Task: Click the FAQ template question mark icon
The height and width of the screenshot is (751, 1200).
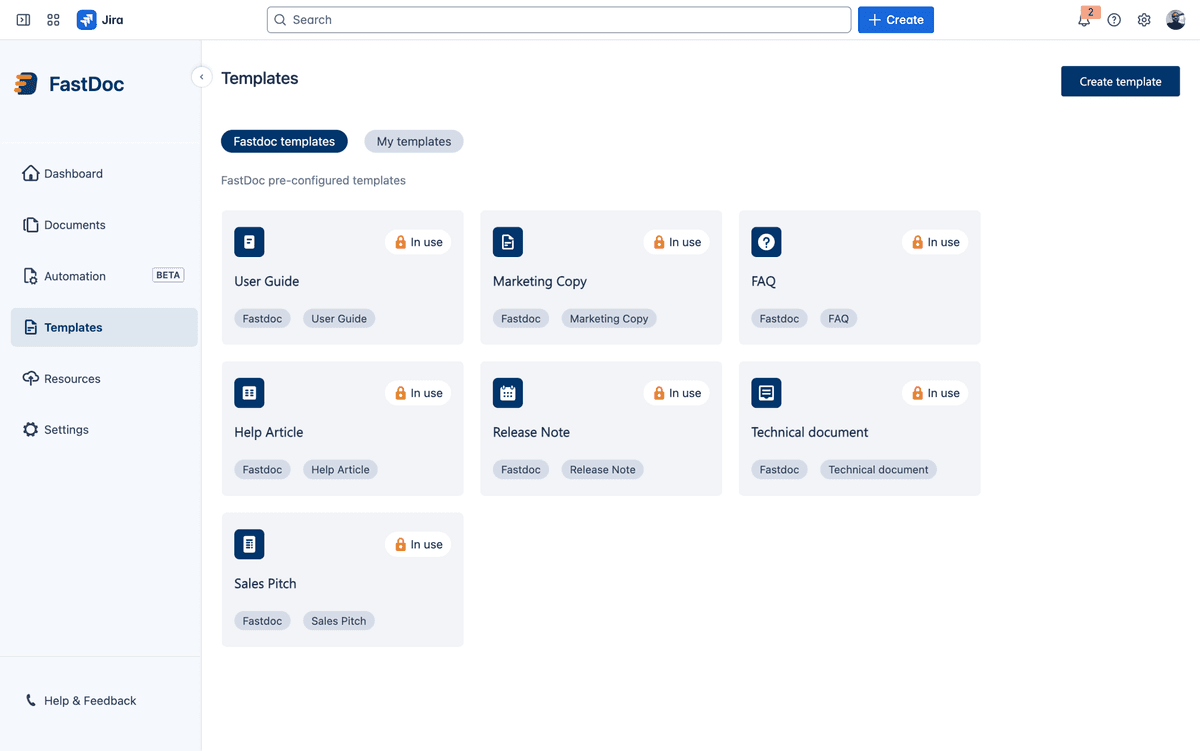Action: coord(765,241)
